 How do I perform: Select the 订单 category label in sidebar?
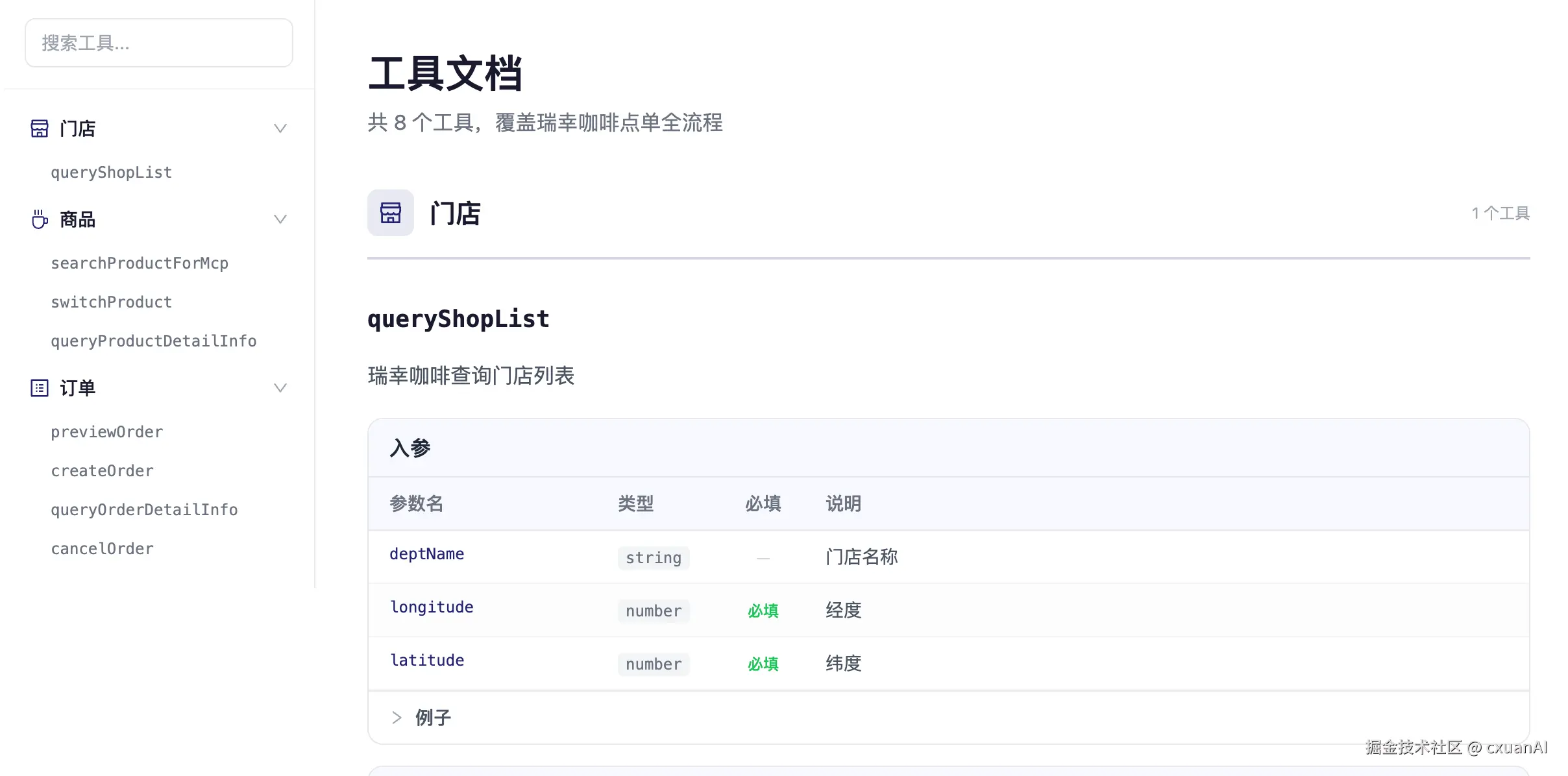(78, 388)
